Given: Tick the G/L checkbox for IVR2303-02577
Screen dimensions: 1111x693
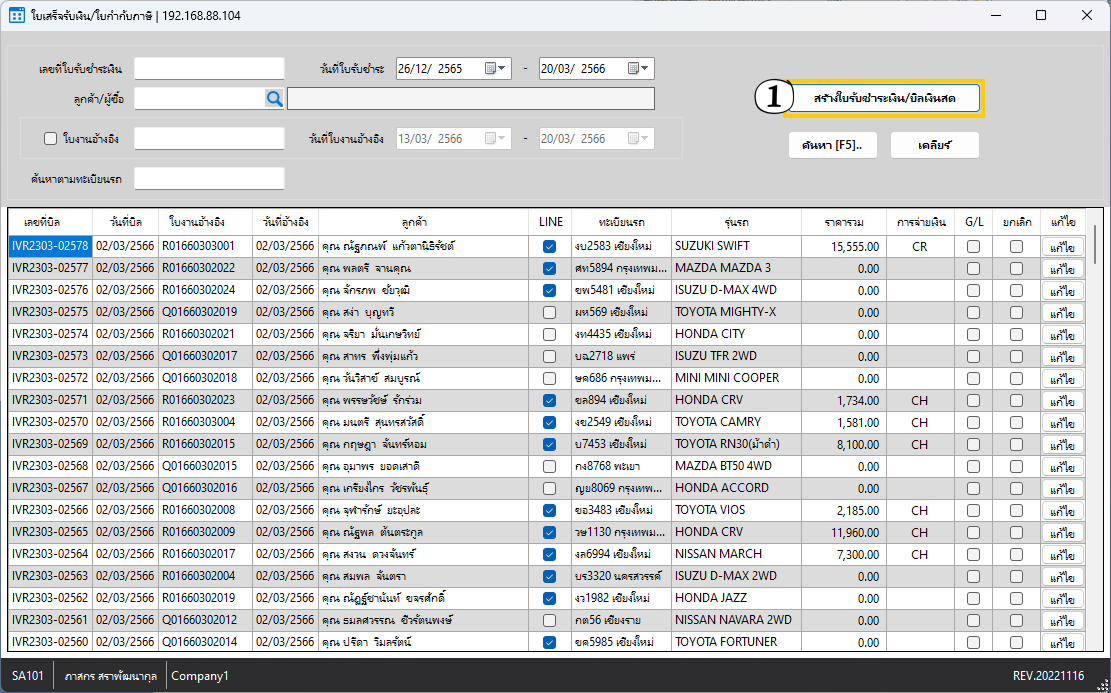Looking at the screenshot, I should pyautogui.click(x=973, y=268).
